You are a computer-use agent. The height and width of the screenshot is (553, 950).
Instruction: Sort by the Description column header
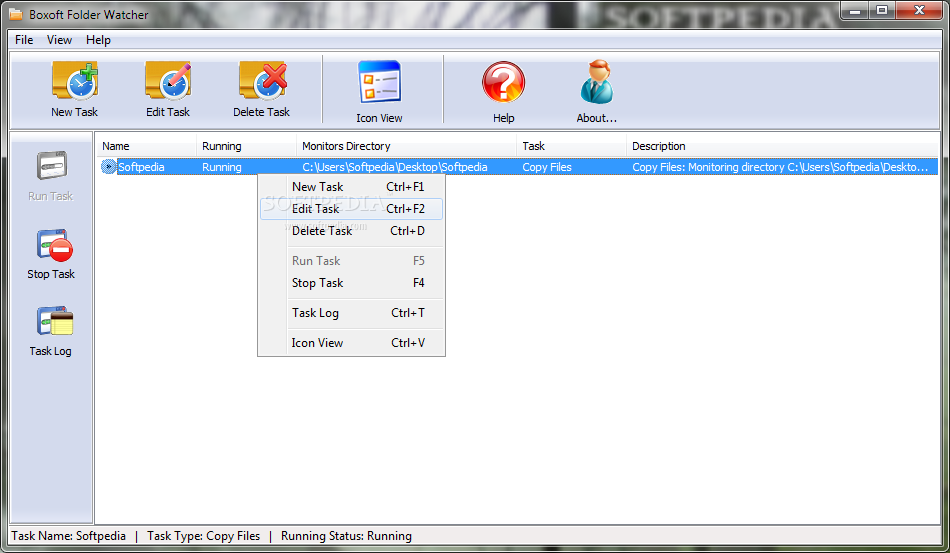click(x=782, y=146)
